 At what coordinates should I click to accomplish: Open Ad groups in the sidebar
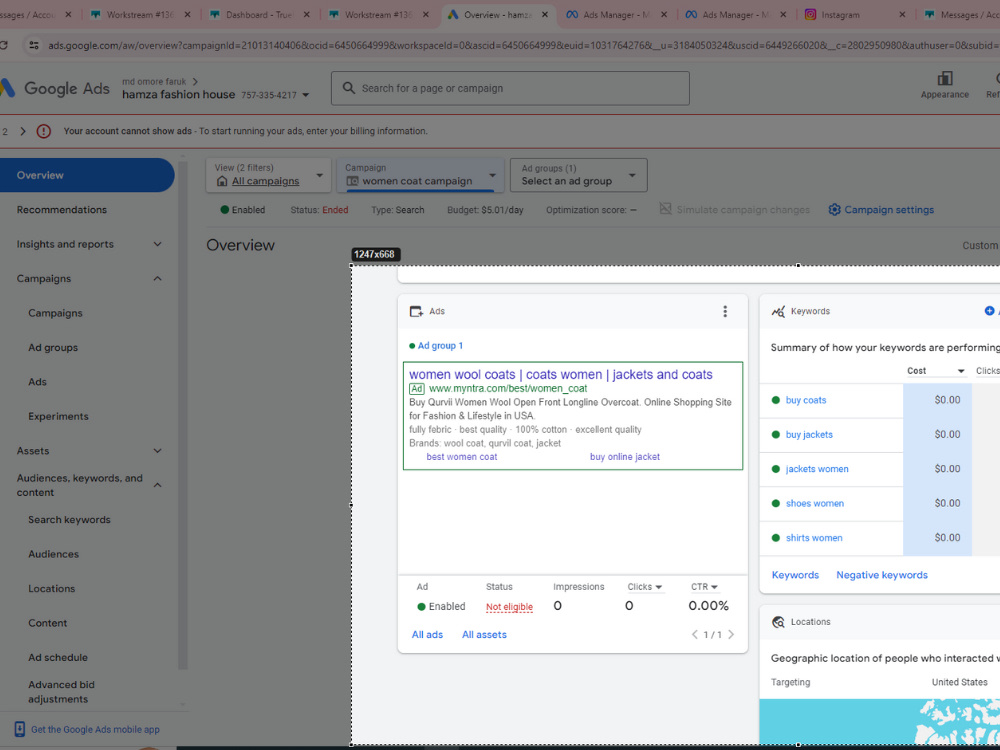coord(53,348)
